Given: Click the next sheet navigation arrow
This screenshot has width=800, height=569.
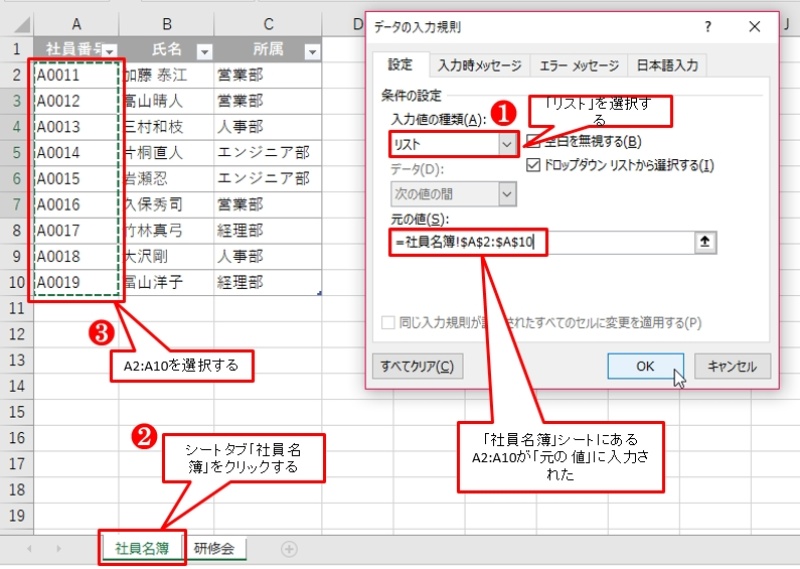Looking at the screenshot, I should (57, 548).
